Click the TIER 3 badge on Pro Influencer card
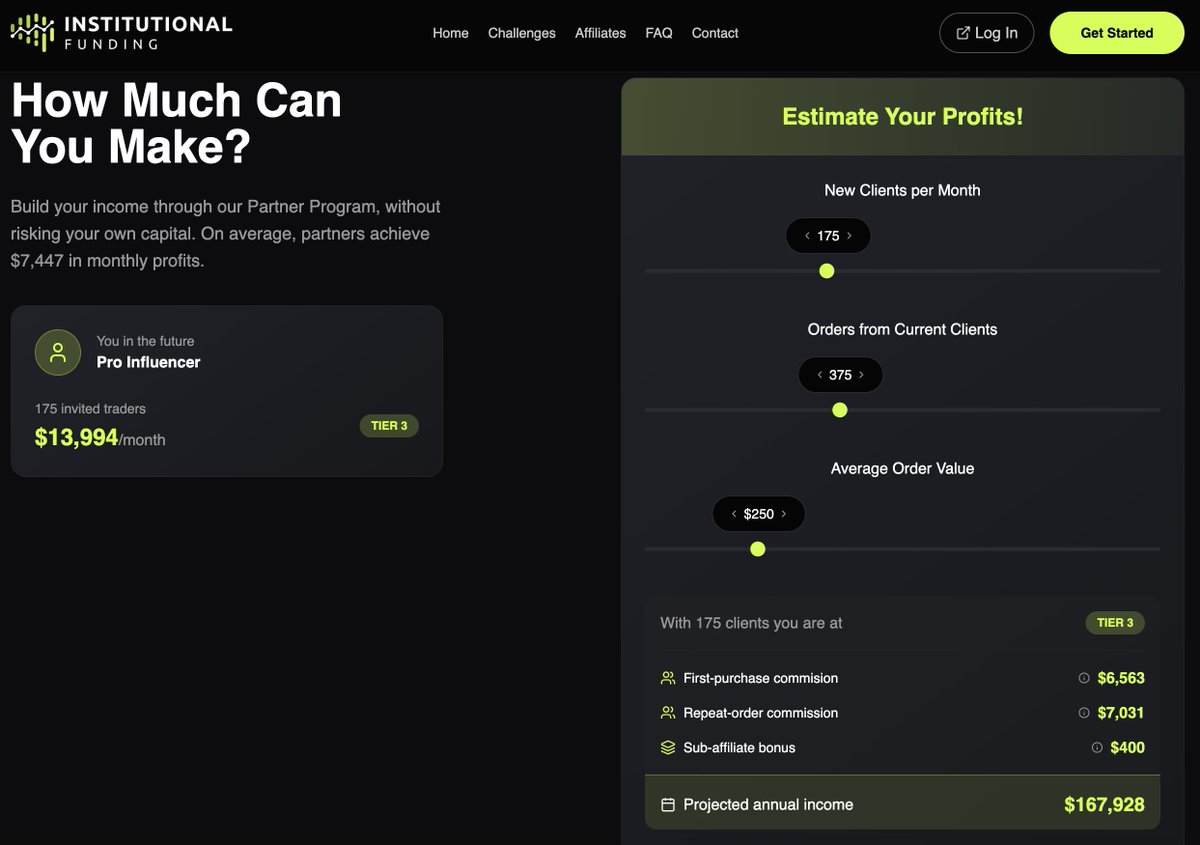Viewport: 1200px width, 845px height. coord(389,426)
